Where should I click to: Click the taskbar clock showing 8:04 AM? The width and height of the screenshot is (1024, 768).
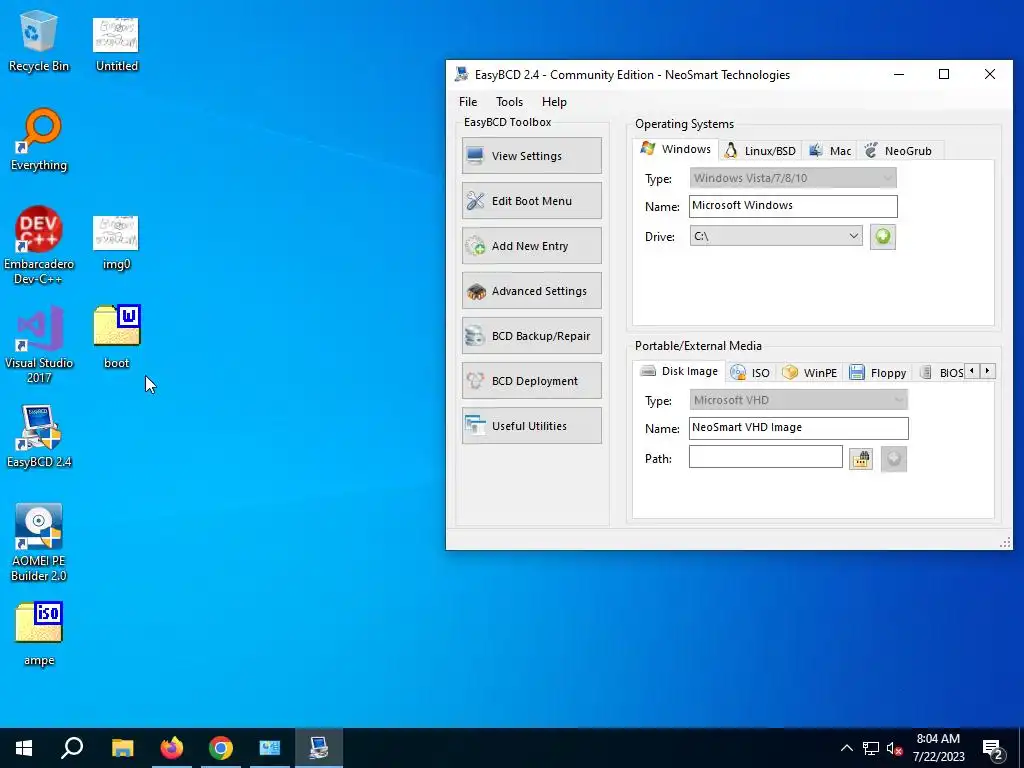(x=938, y=748)
